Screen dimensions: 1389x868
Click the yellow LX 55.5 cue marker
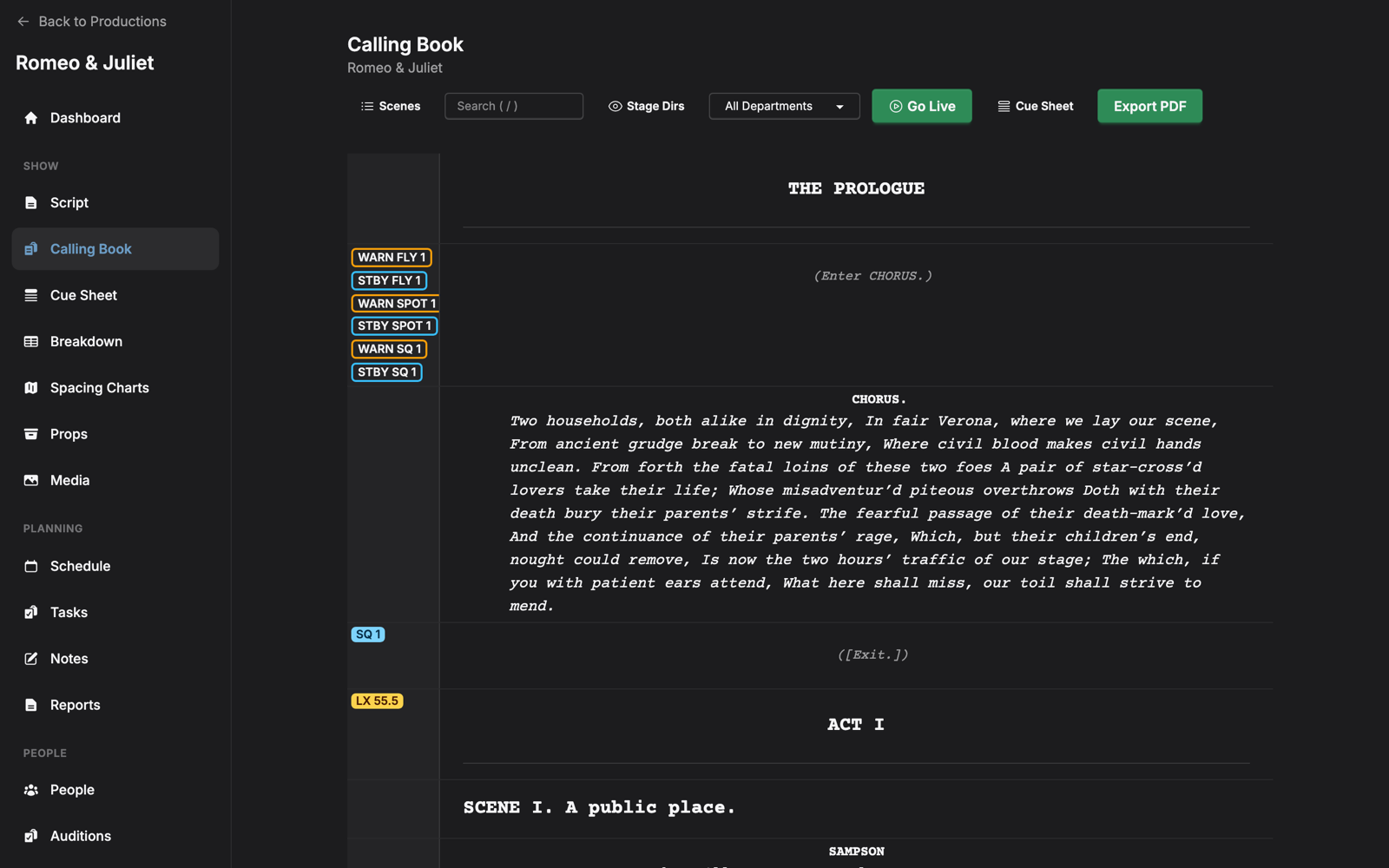377,701
